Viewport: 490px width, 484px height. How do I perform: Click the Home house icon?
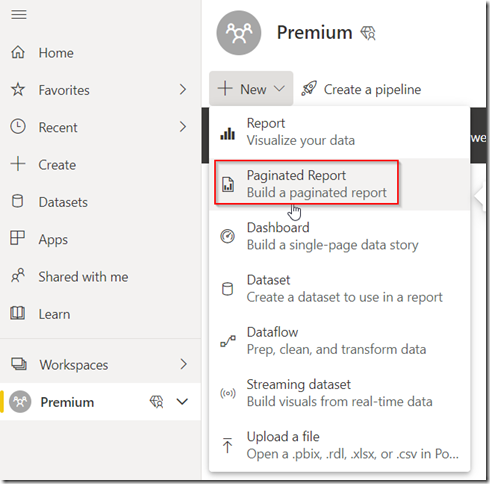18,52
